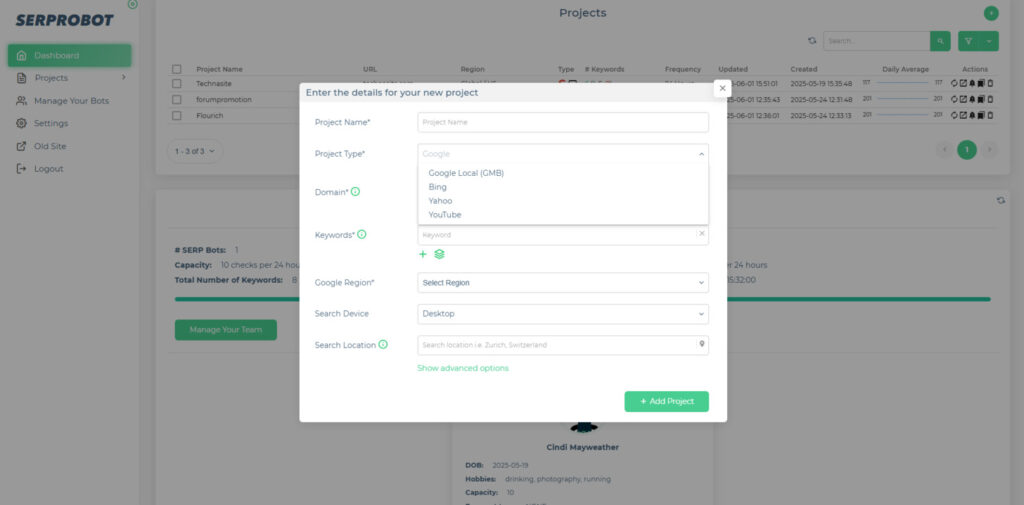Click the green plus icon under Keywords
The height and width of the screenshot is (505, 1024).
(423, 255)
